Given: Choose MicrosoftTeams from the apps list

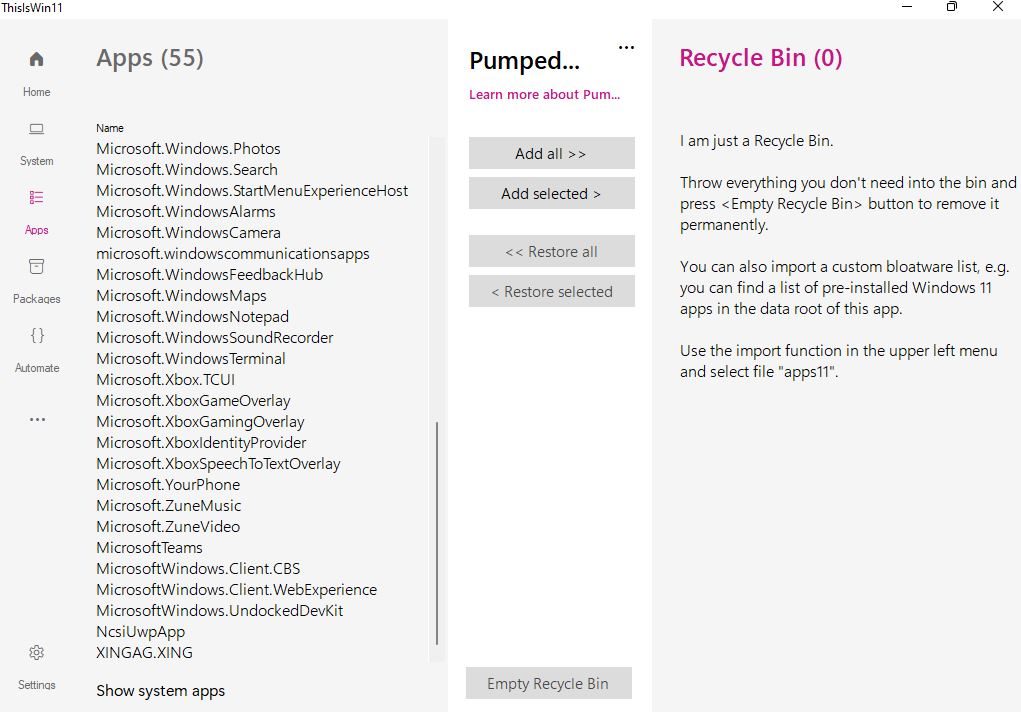Looking at the screenshot, I should point(149,548).
